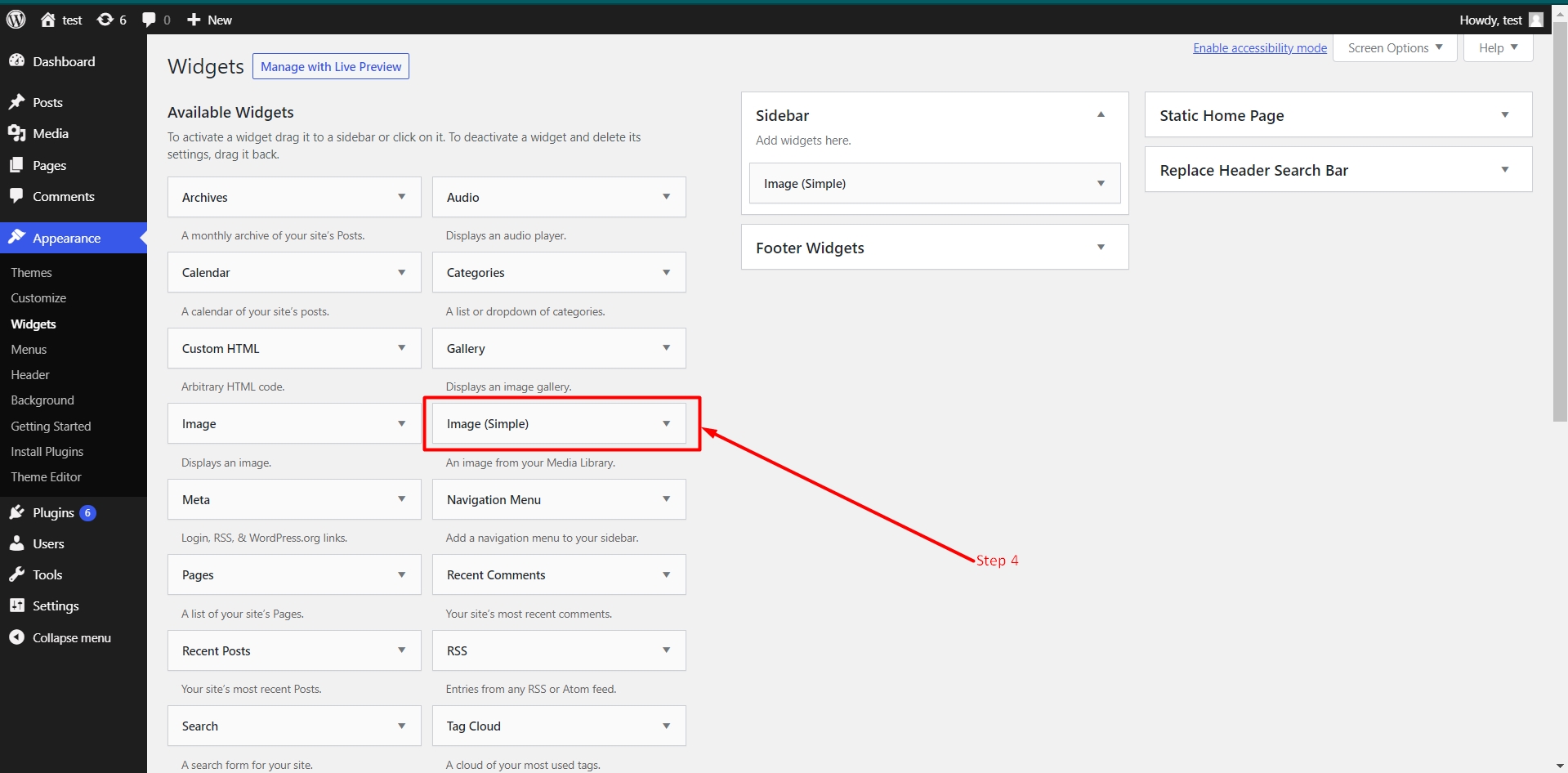Expand Replace Header Search Bar area

point(1505,170)
